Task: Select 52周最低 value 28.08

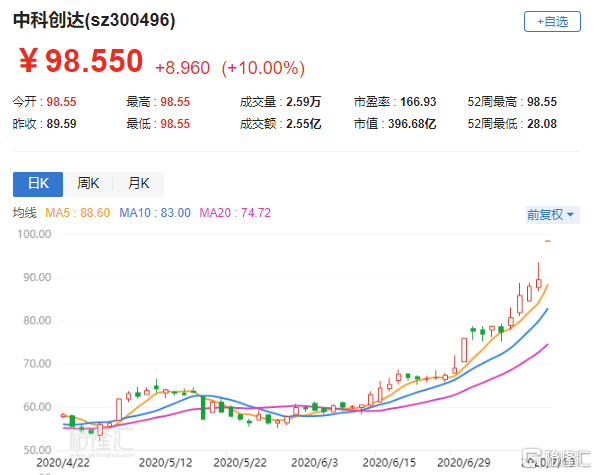Action: tap(542, 124)
